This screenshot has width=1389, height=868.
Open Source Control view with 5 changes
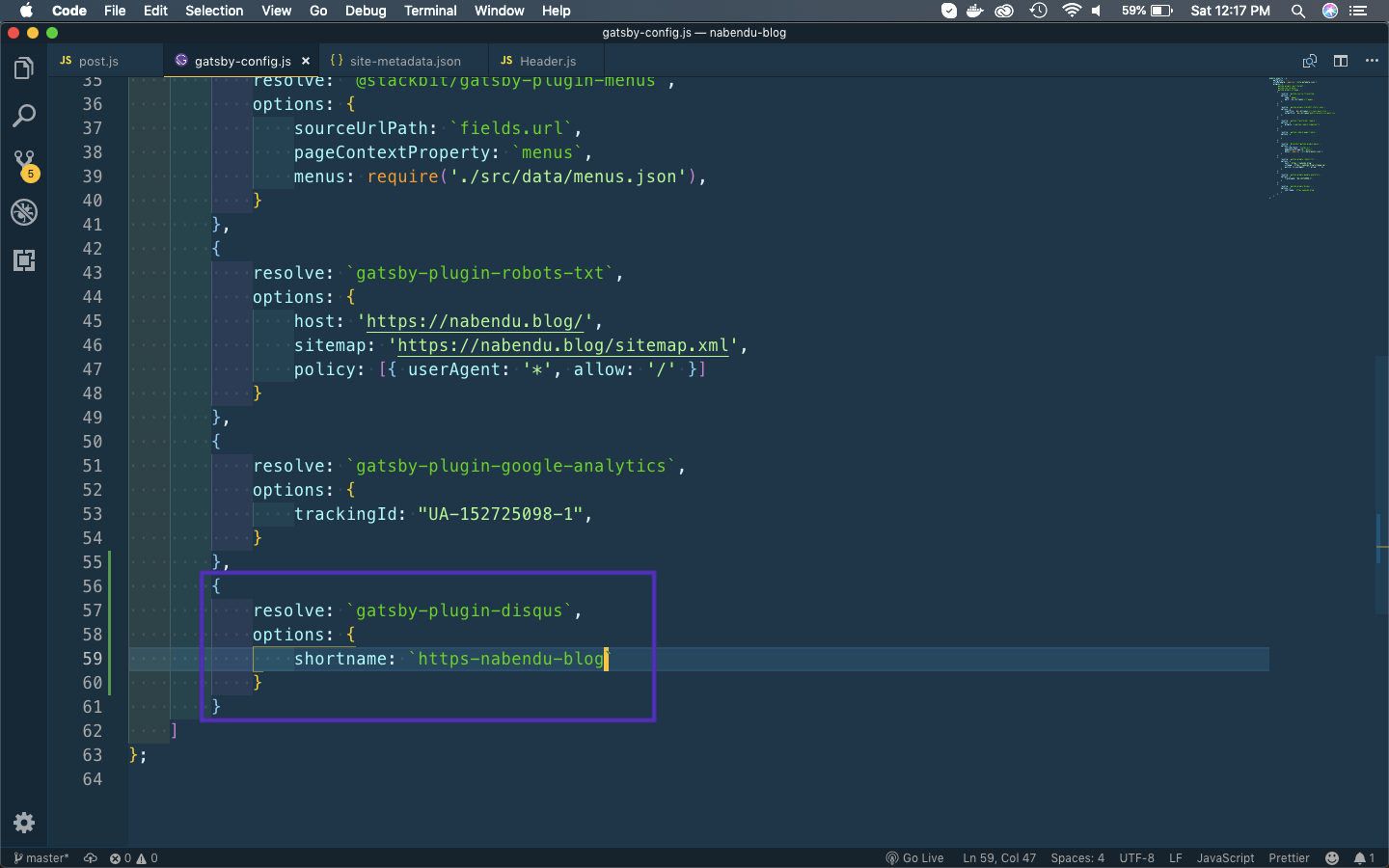24,165
